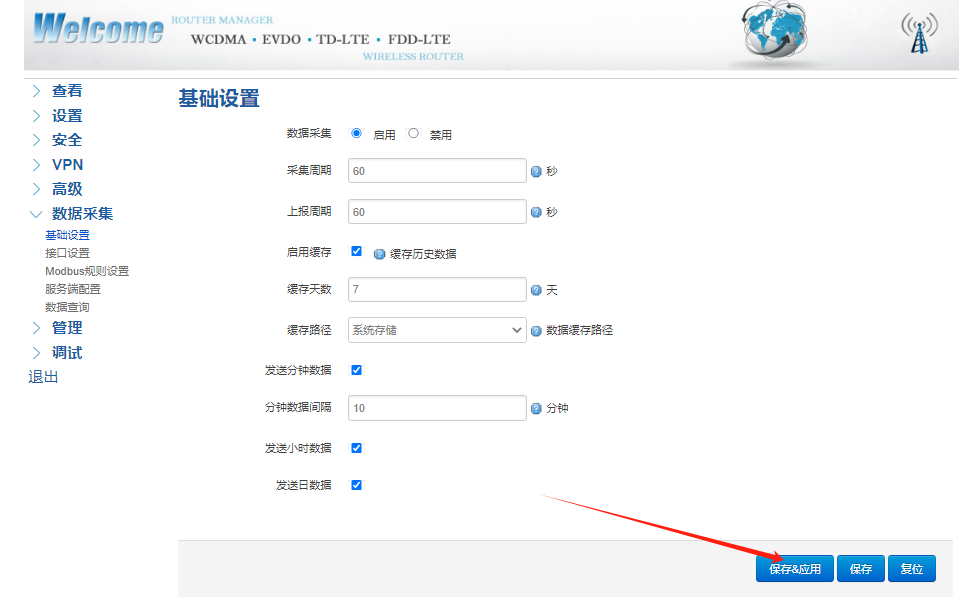Click the 上报周期 input field
Viewport: 969px width, 604px height.
[437, 211]
